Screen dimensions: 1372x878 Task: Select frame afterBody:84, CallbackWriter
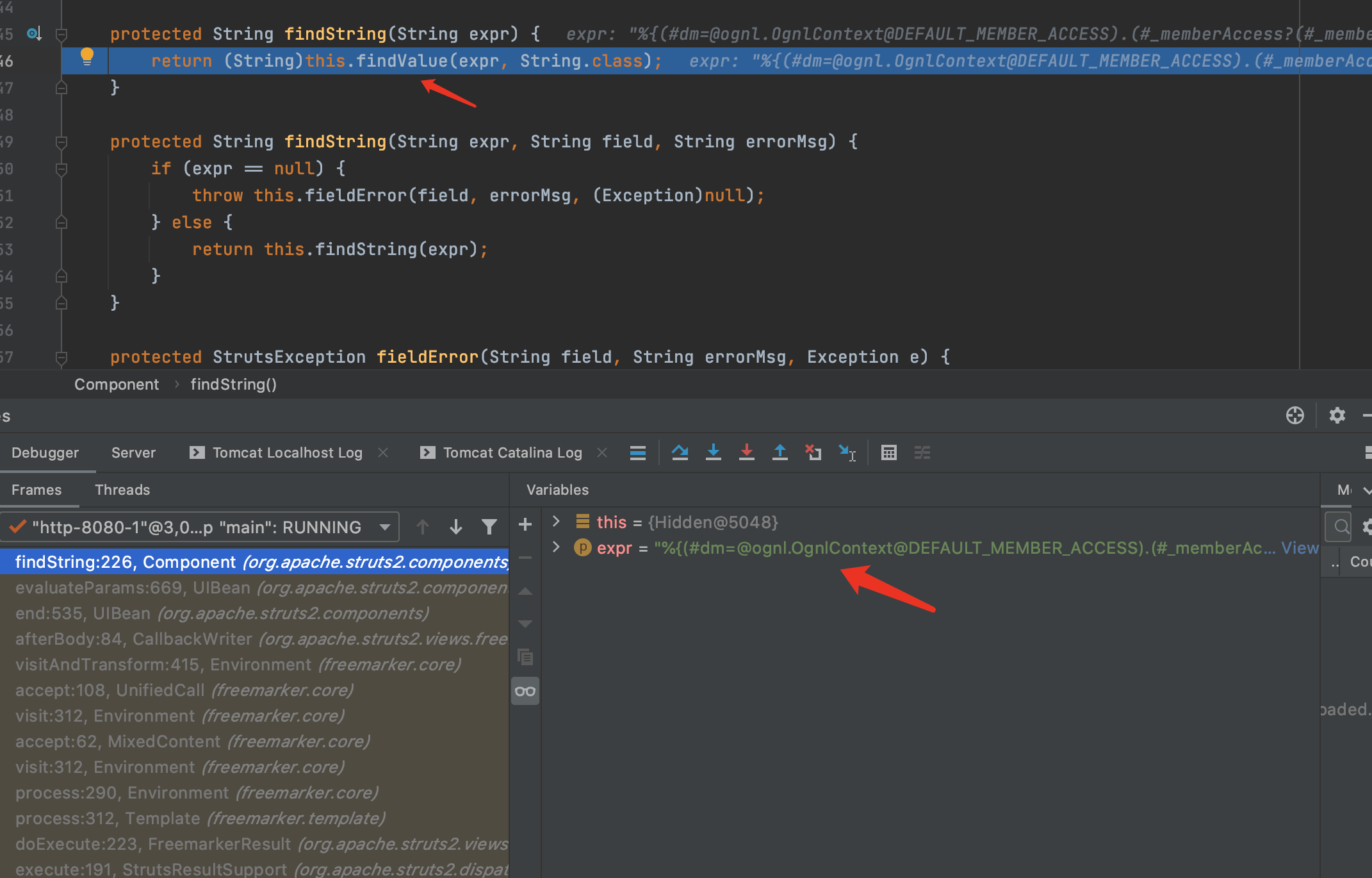click(254, 639)
